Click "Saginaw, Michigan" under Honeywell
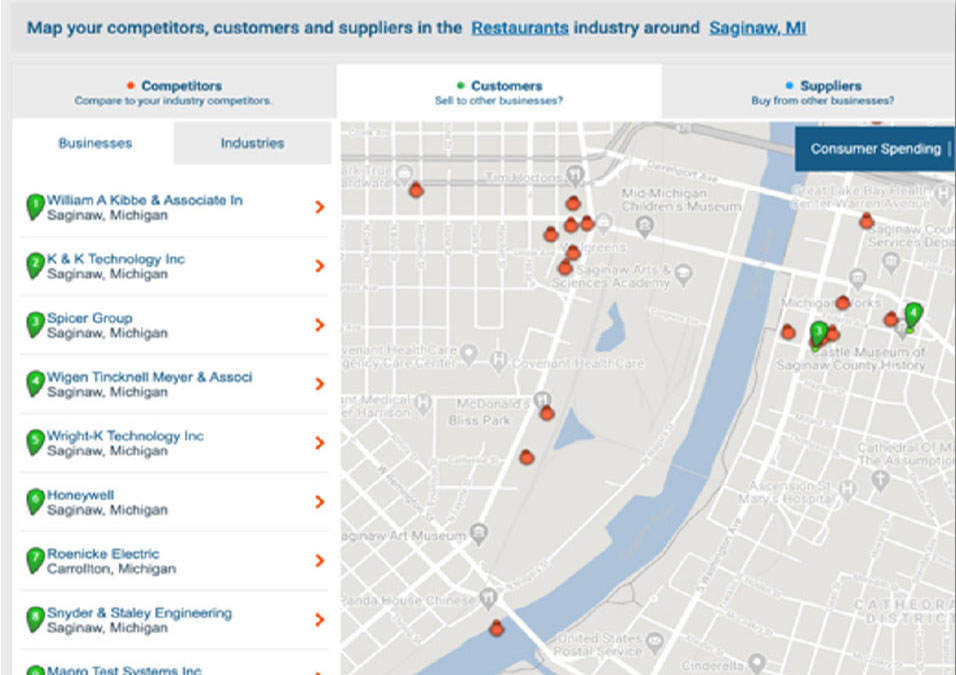 107,510
